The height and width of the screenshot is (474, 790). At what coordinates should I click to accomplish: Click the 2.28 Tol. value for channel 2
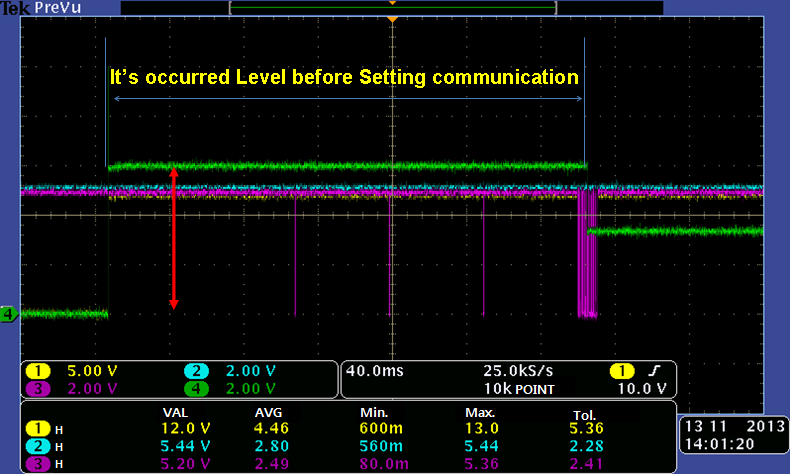click(586, 446)
